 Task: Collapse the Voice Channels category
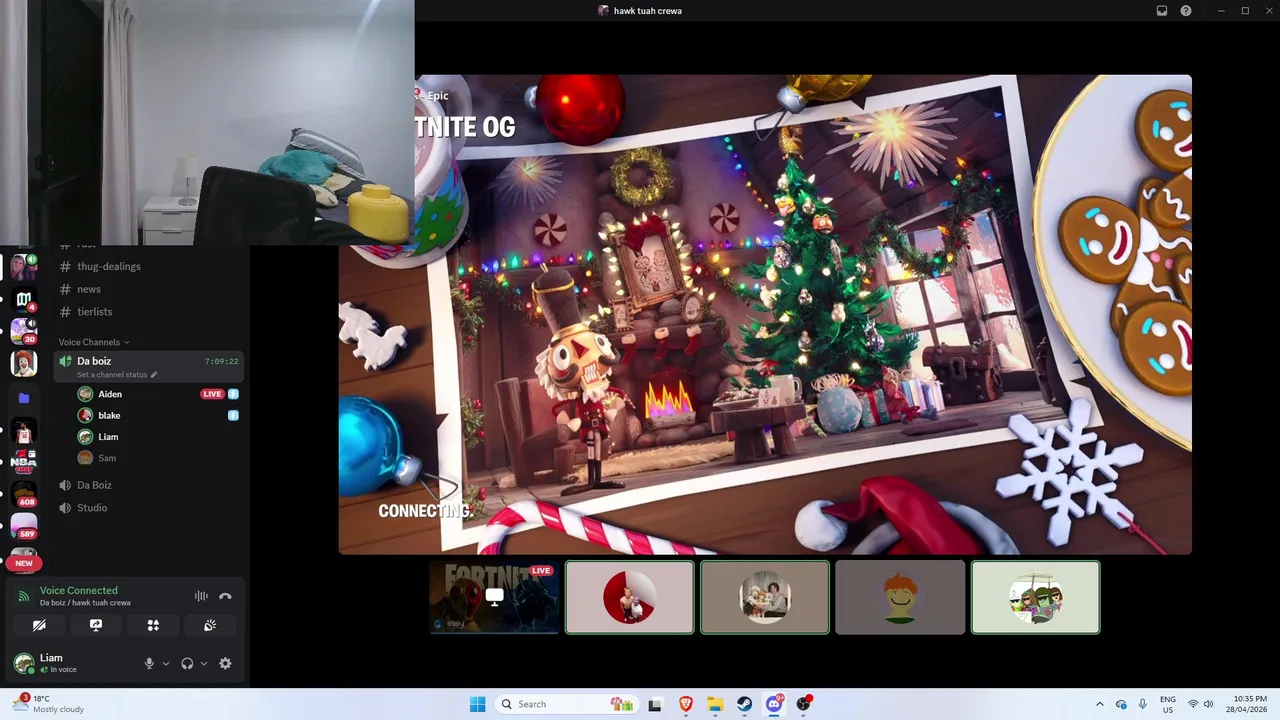[93, 342]
